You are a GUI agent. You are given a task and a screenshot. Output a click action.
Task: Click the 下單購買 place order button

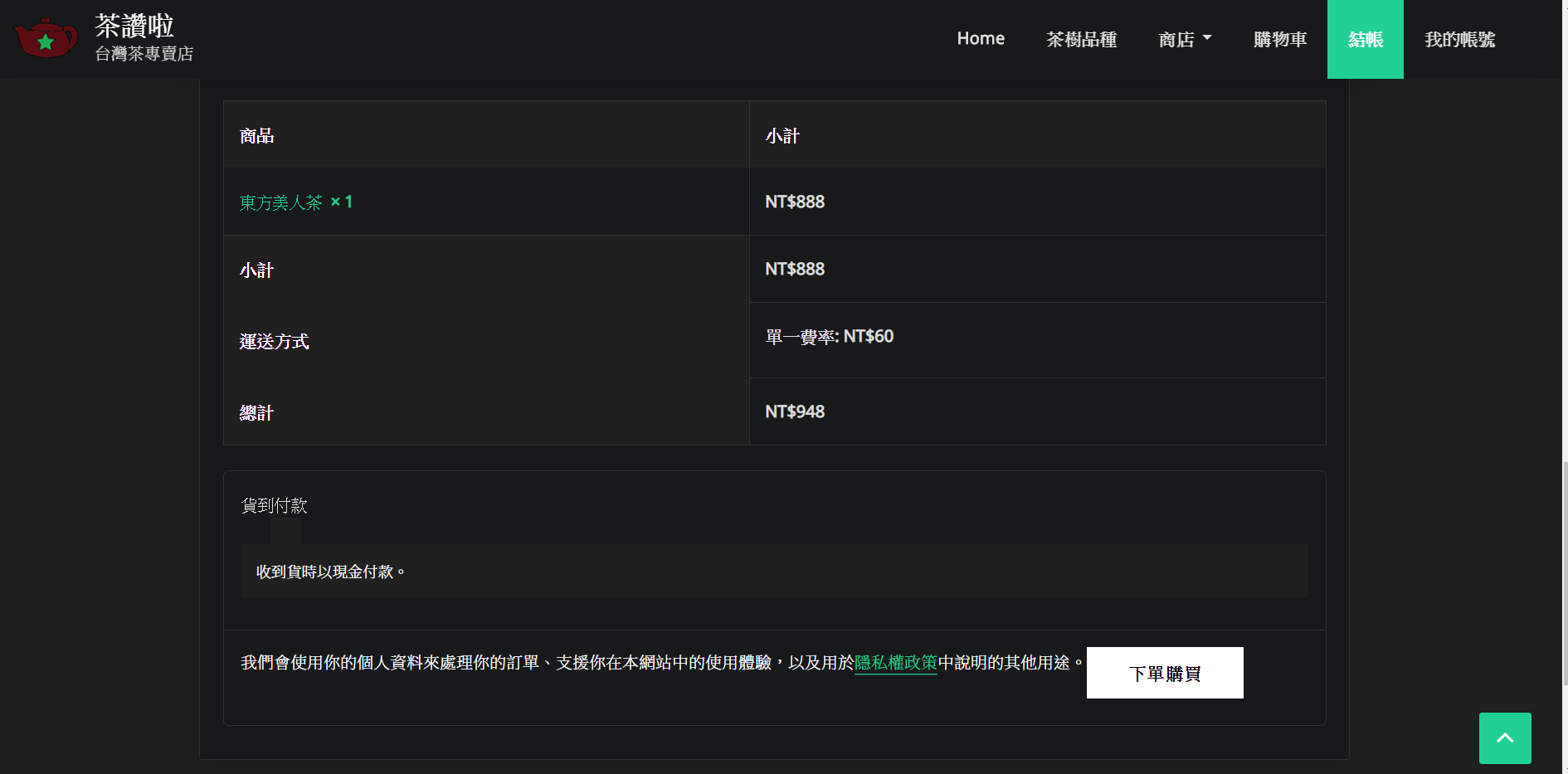click(1164, 673)
